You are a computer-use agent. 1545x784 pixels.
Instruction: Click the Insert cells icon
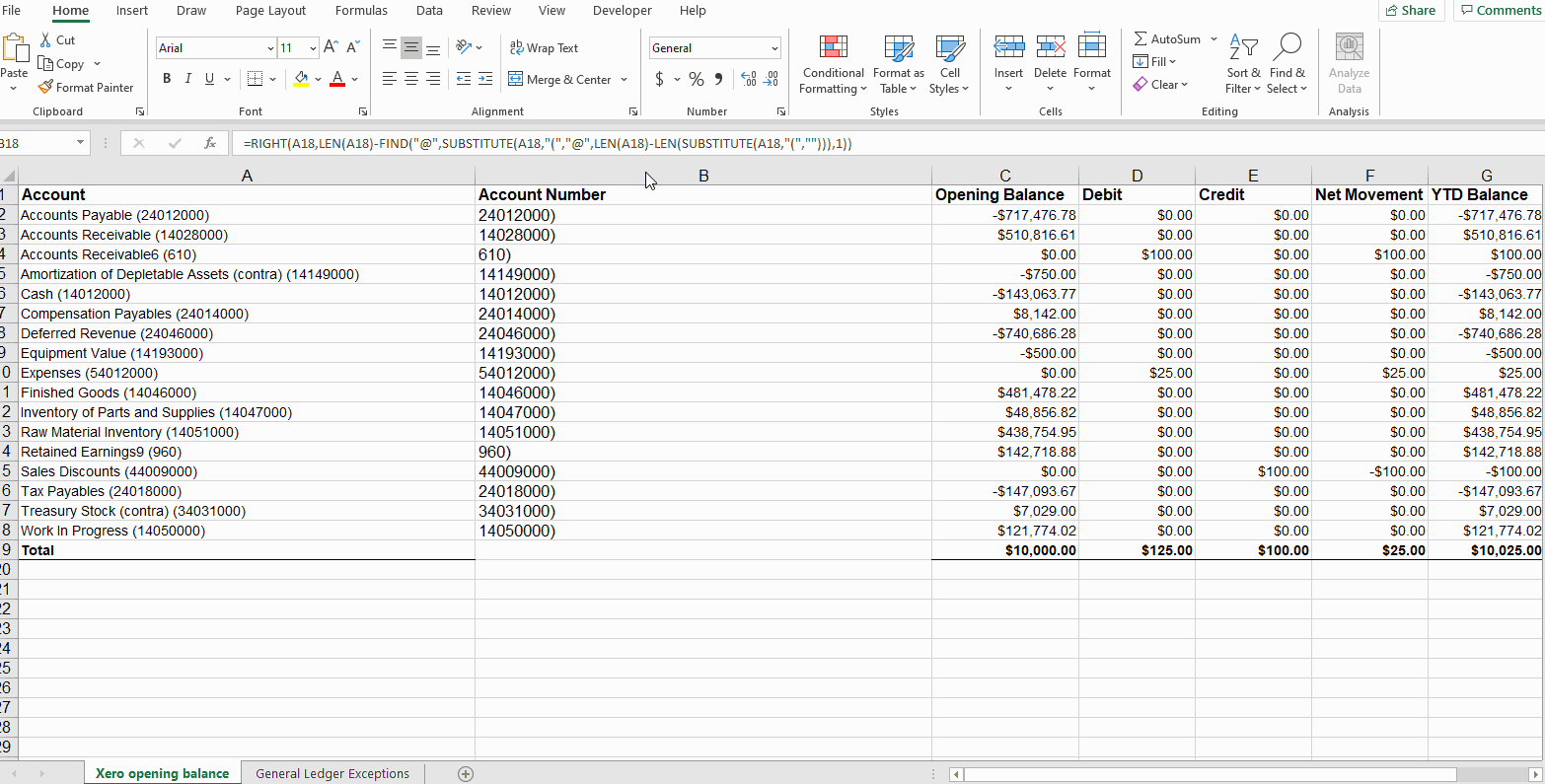(1008, 47)
